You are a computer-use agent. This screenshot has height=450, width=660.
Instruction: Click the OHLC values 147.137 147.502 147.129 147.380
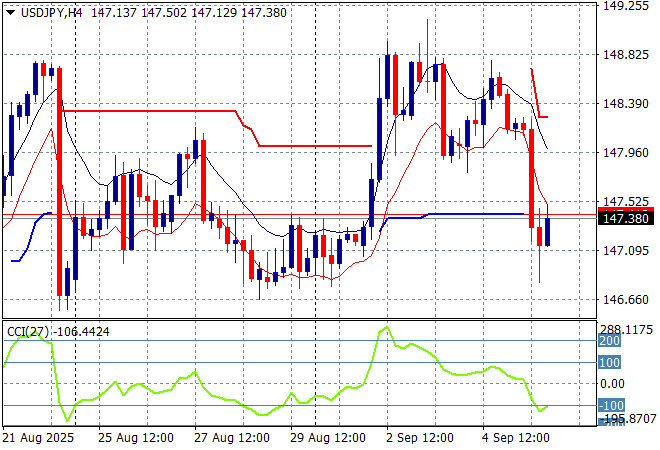click(189, 13)
